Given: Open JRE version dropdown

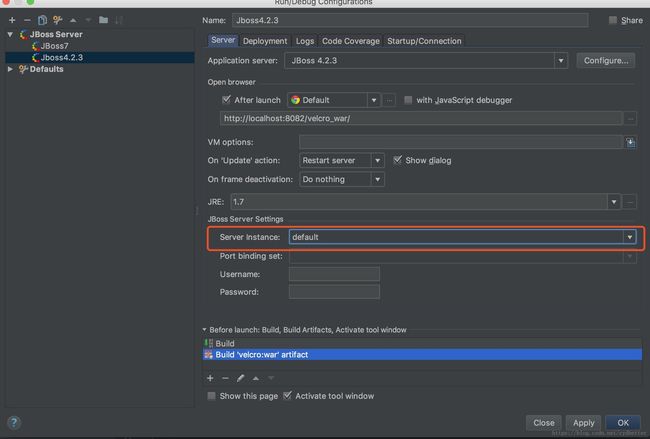Looking at the screenshot, I should point(614,202).
